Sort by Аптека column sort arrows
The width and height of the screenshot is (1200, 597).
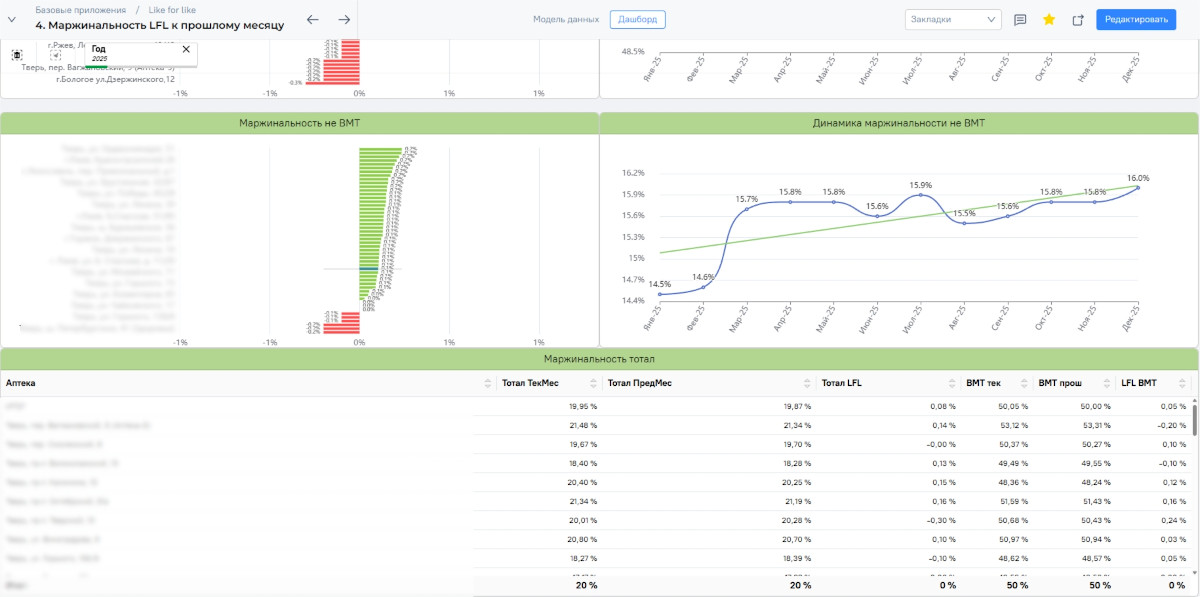[x=488, y=384]
